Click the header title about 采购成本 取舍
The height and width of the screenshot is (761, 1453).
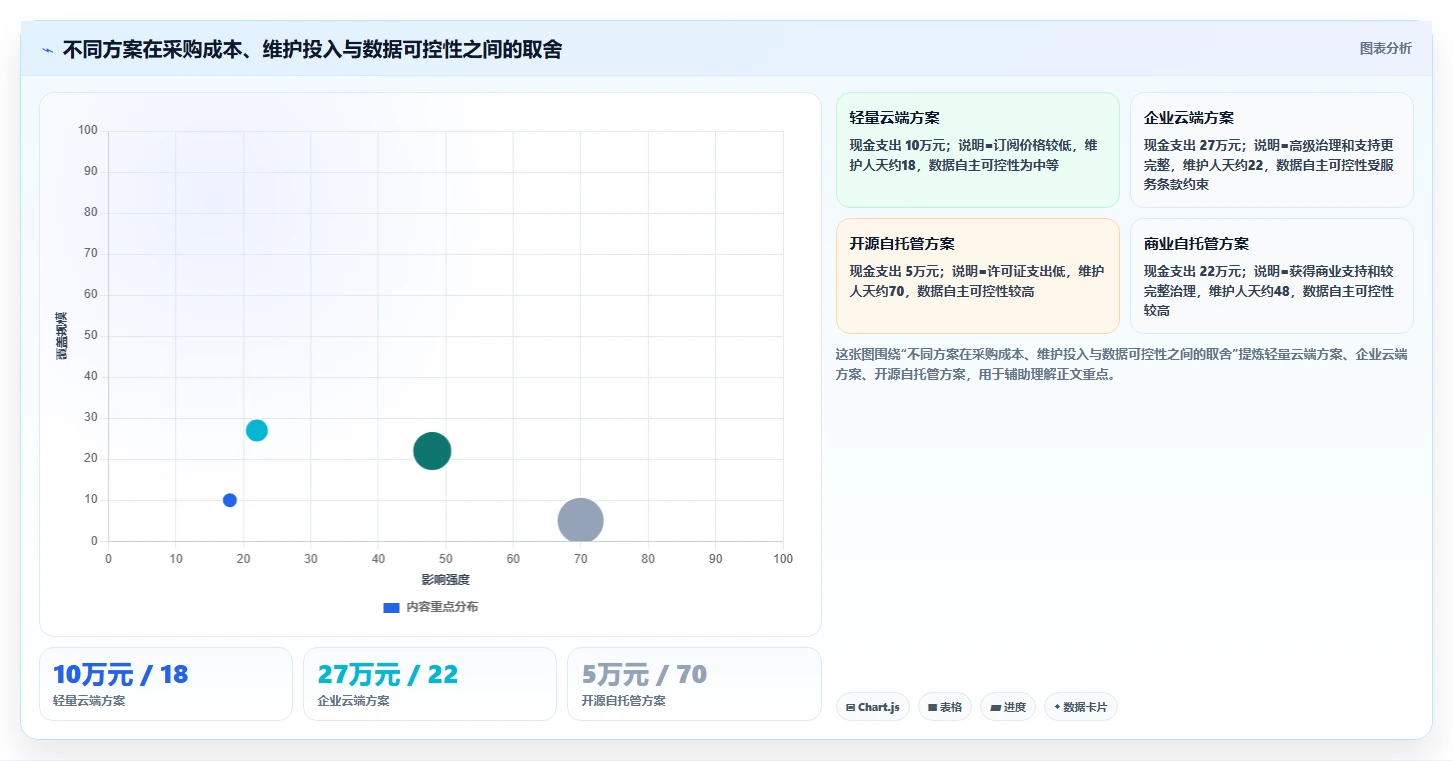point(312,50)
